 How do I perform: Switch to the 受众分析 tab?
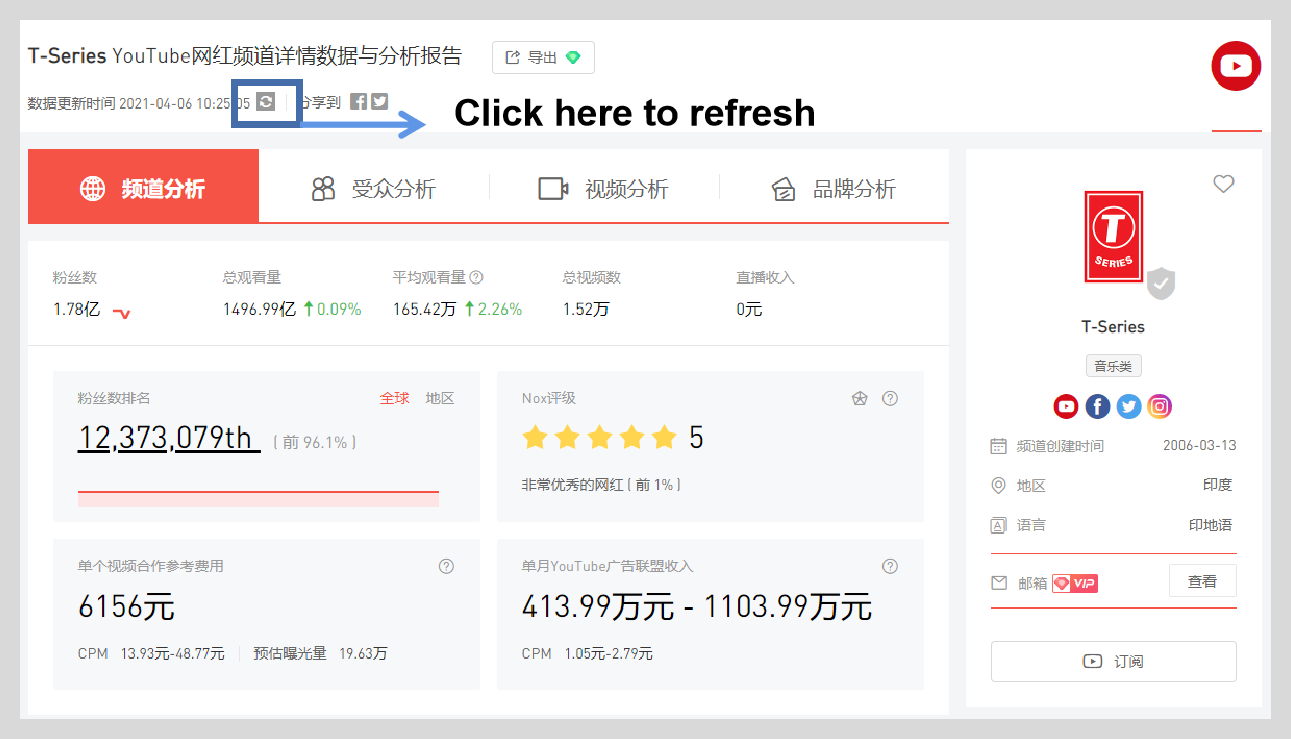(374, 188)
